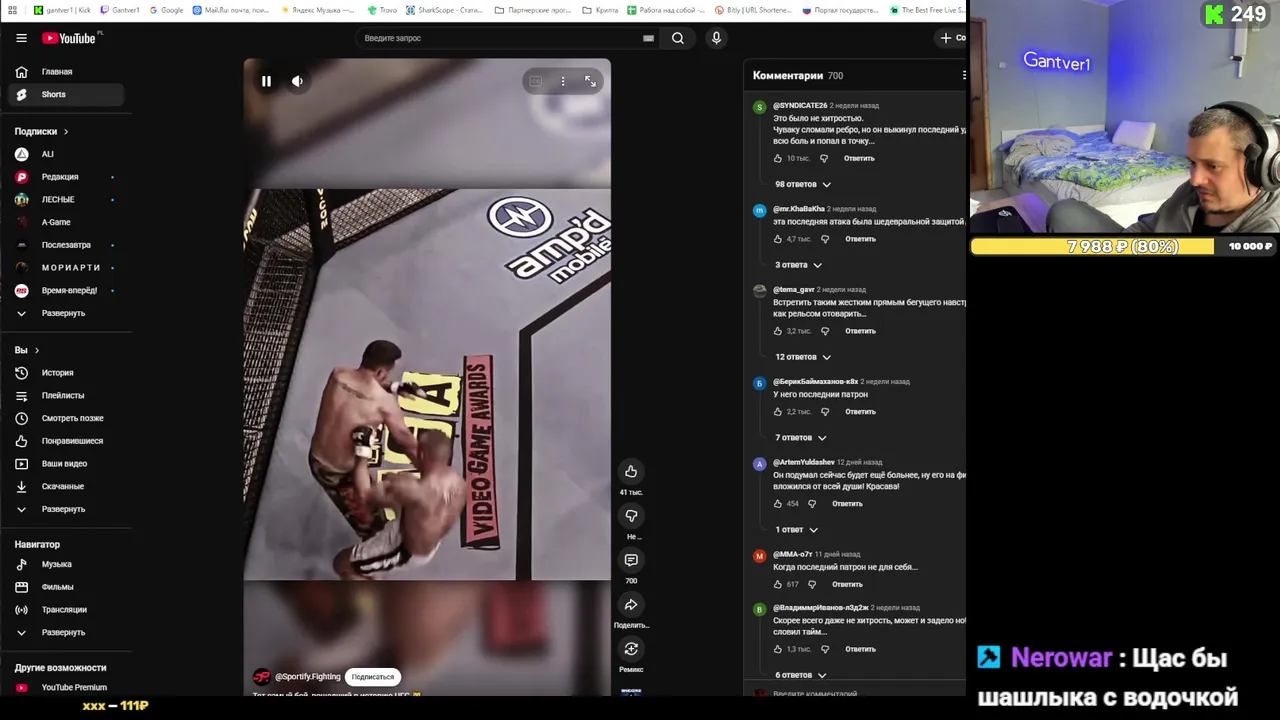Viewport: 1280px width, 720px height.
Task: Open Смотреть позже list
Action: coord(66,418)
